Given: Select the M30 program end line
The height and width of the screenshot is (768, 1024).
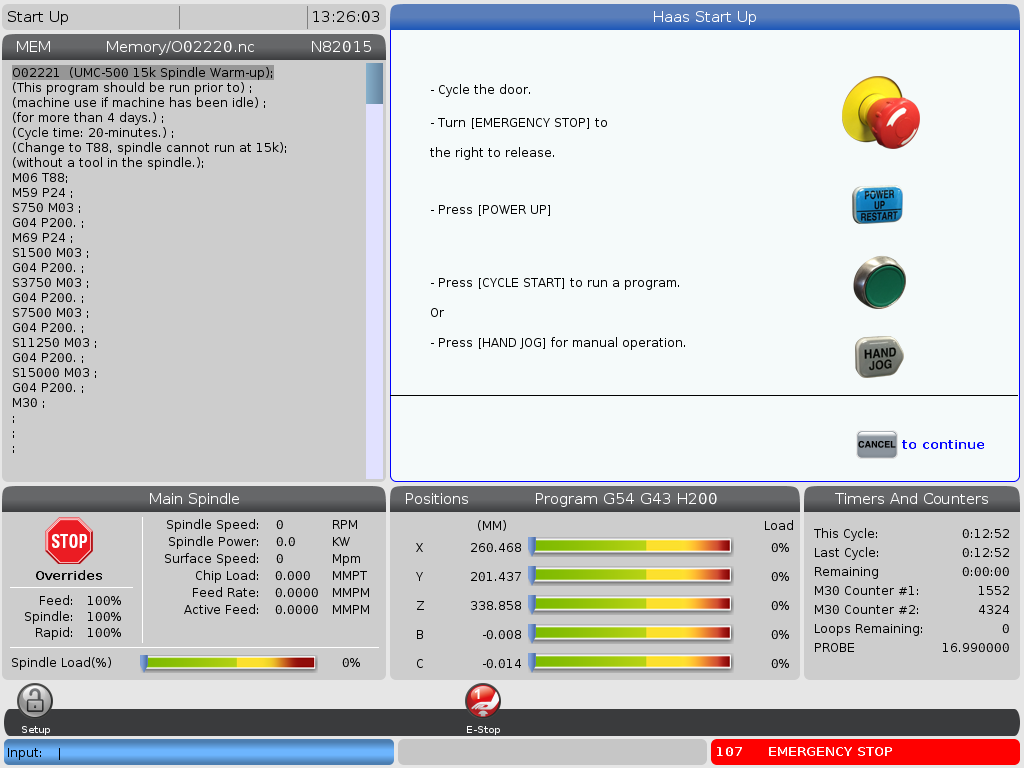Looking at the screenshot, I should pos(28,403).
